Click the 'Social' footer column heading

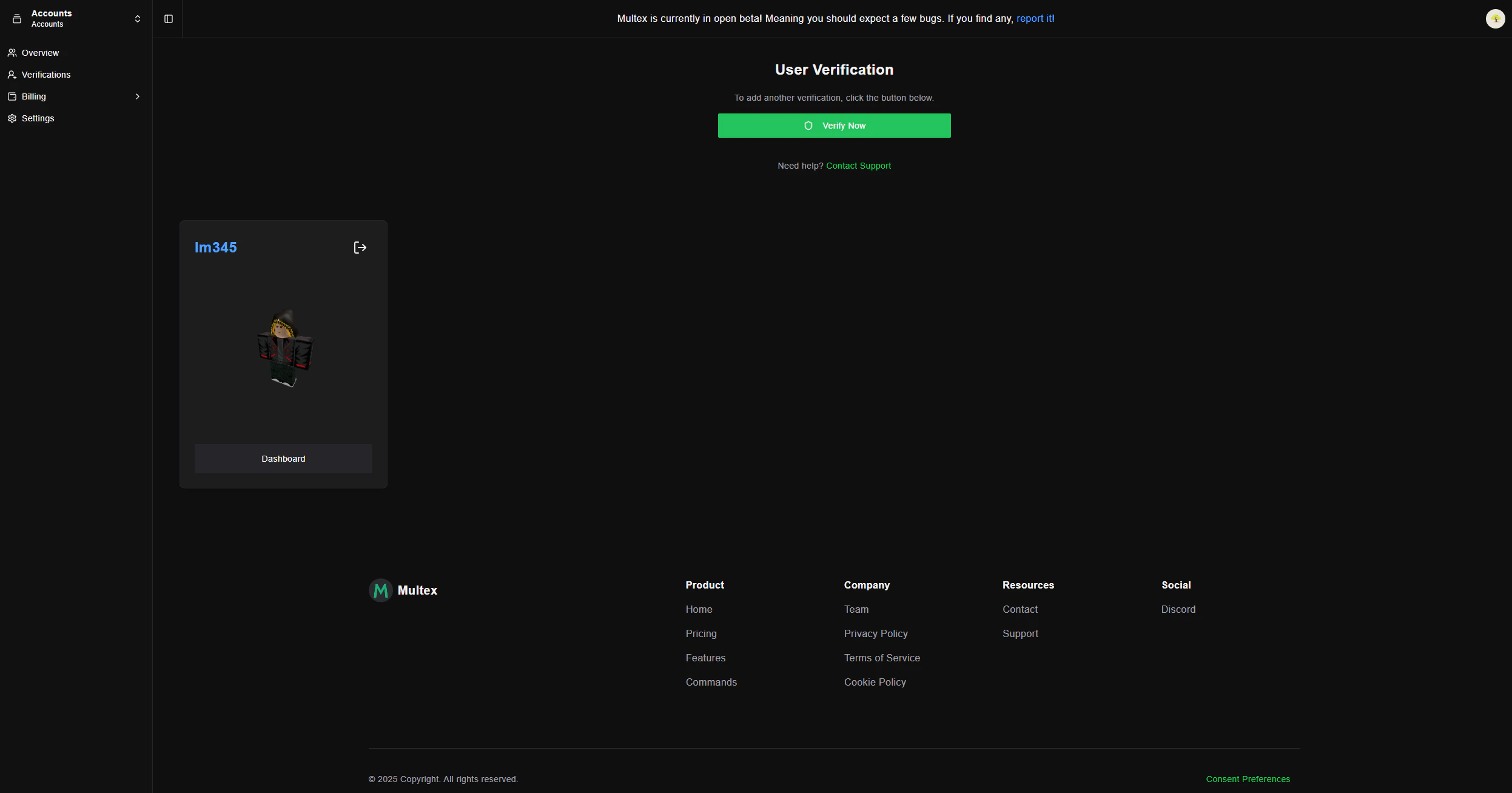(x=1176, y=585)
